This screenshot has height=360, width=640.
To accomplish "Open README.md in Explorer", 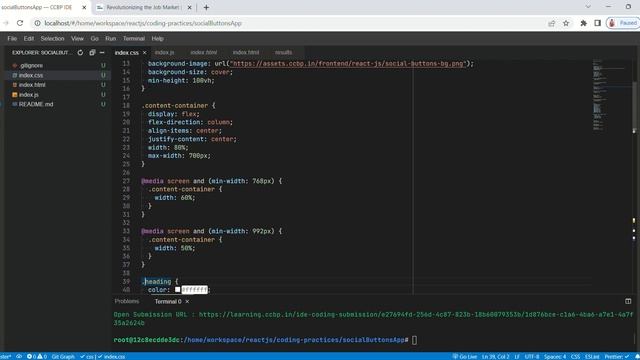I will (x=36, y=104).
